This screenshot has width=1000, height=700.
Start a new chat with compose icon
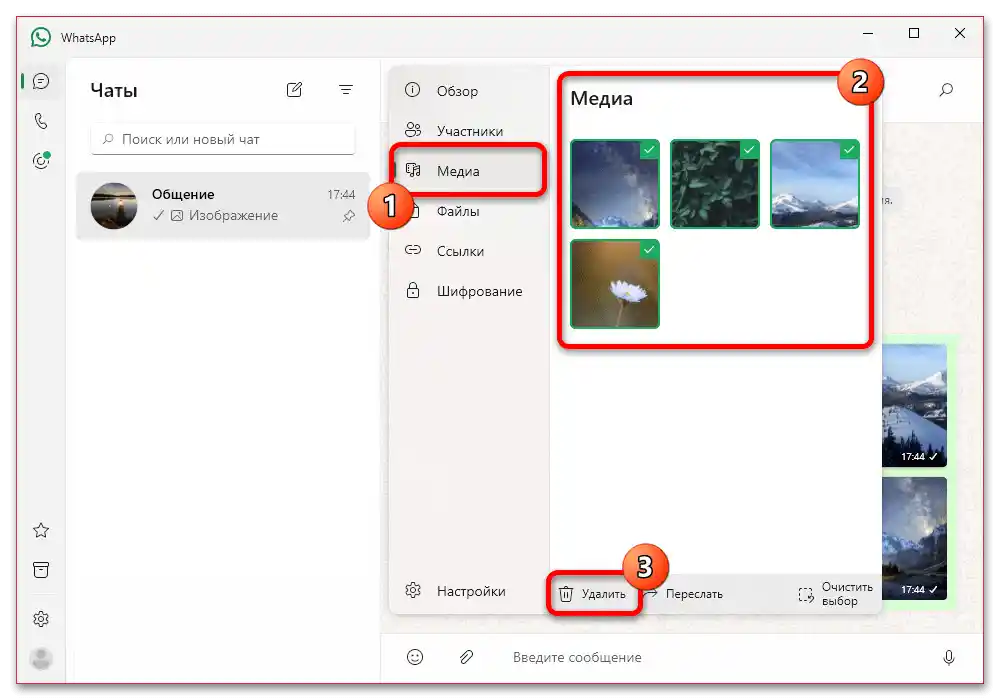click(294, 90)
